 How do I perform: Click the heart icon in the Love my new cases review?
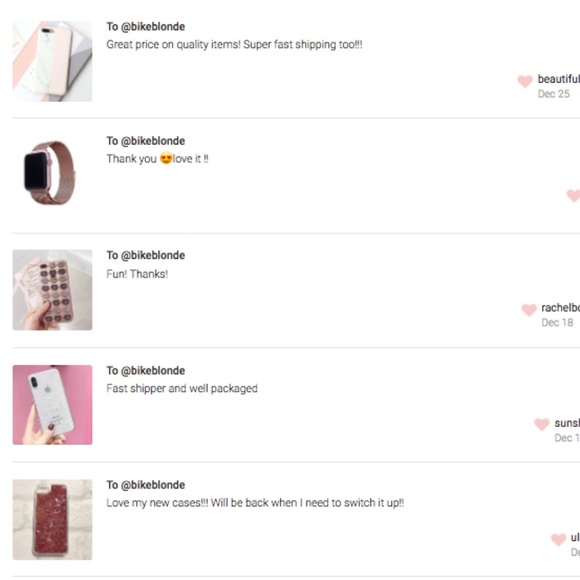(x=559, y=539)
